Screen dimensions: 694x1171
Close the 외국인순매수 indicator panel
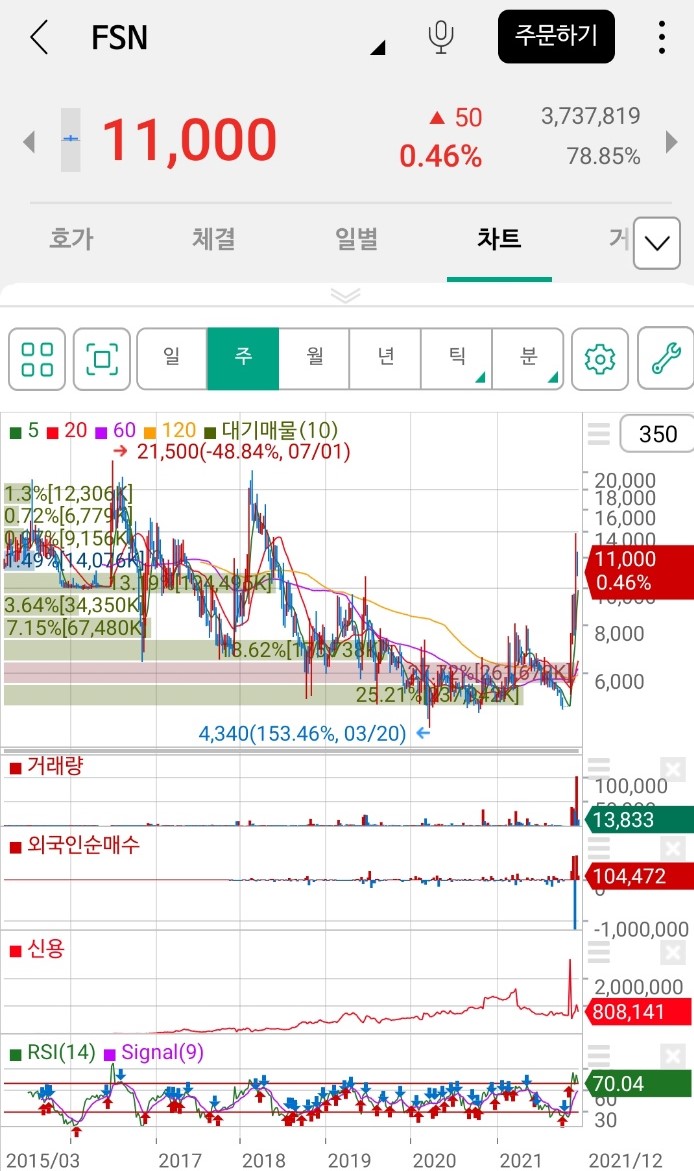(672, 849)
